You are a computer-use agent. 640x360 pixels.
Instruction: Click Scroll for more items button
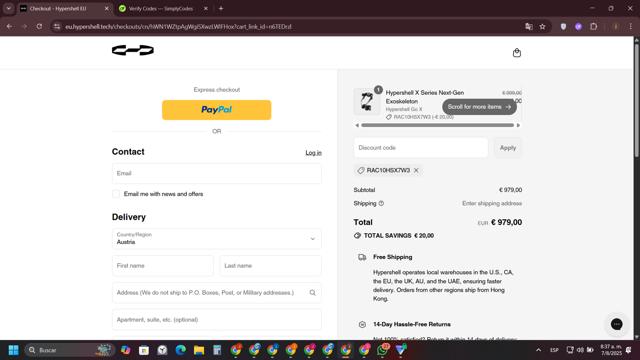[479, 107]
